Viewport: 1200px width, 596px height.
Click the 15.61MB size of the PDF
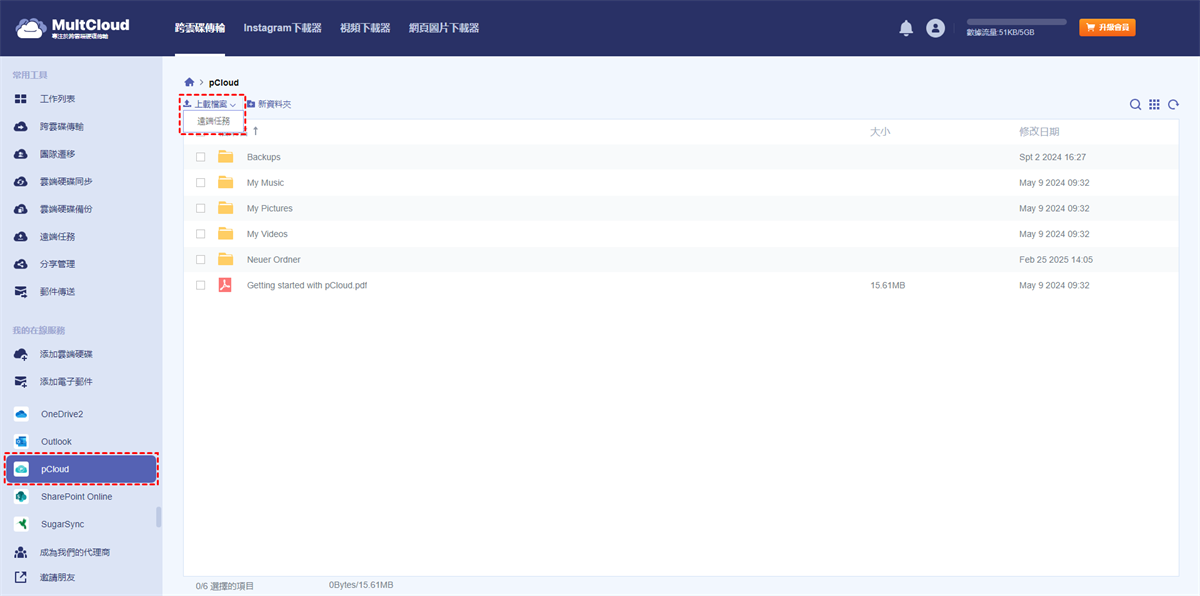point(888,285)
